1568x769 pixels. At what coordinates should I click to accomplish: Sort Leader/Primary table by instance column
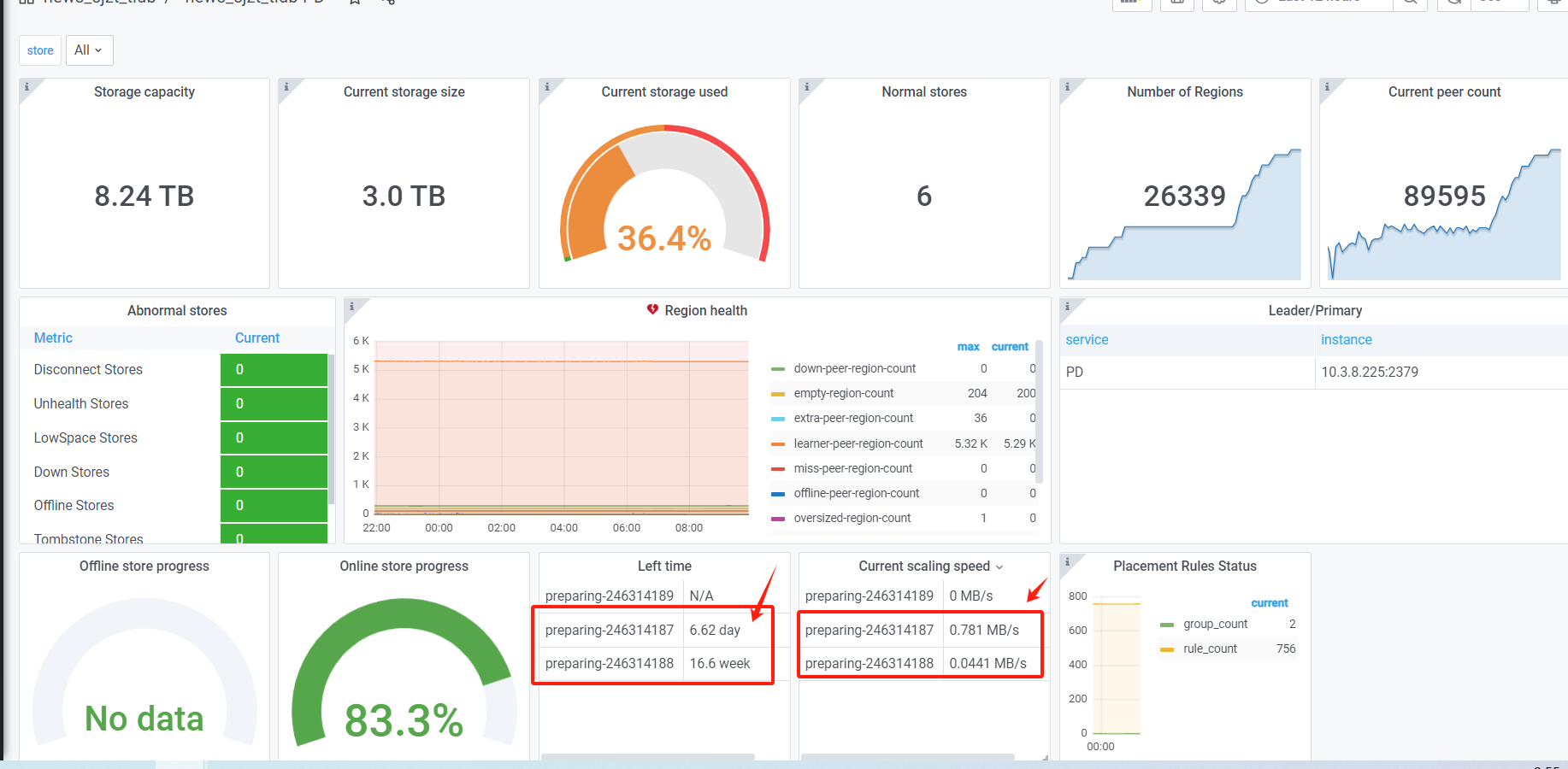tap(1346, 340)
